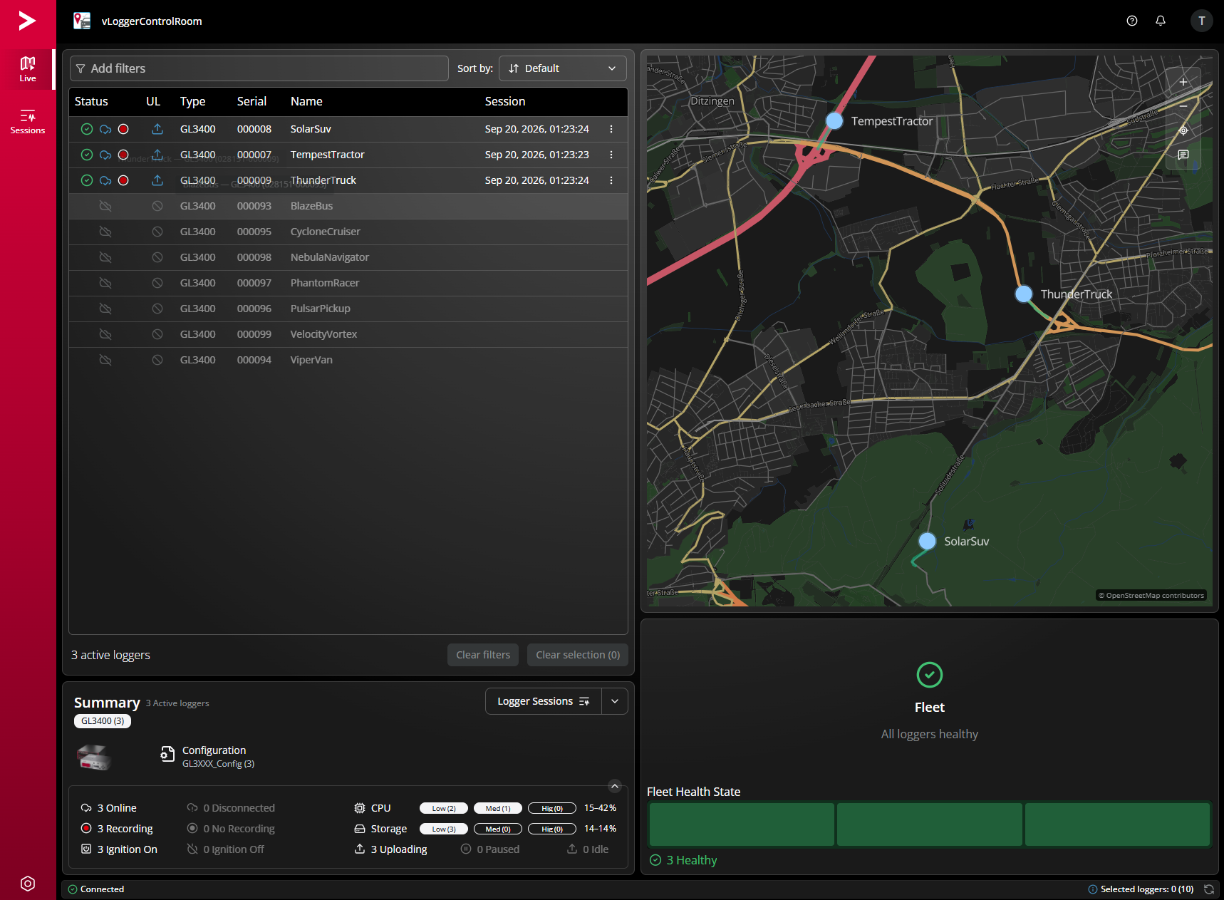Select the BlazeBus logger row
Image resolution: width=1224 pixels, height=900 pixels.
coord(348,206)
